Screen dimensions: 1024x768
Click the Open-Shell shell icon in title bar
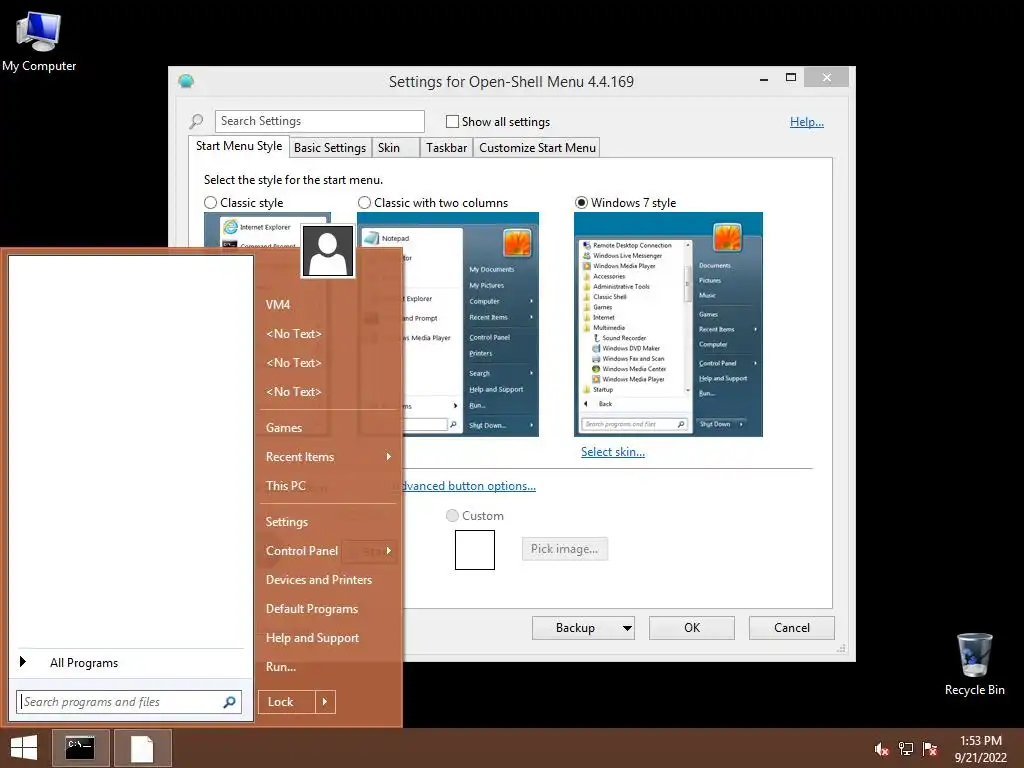[186, 82]
